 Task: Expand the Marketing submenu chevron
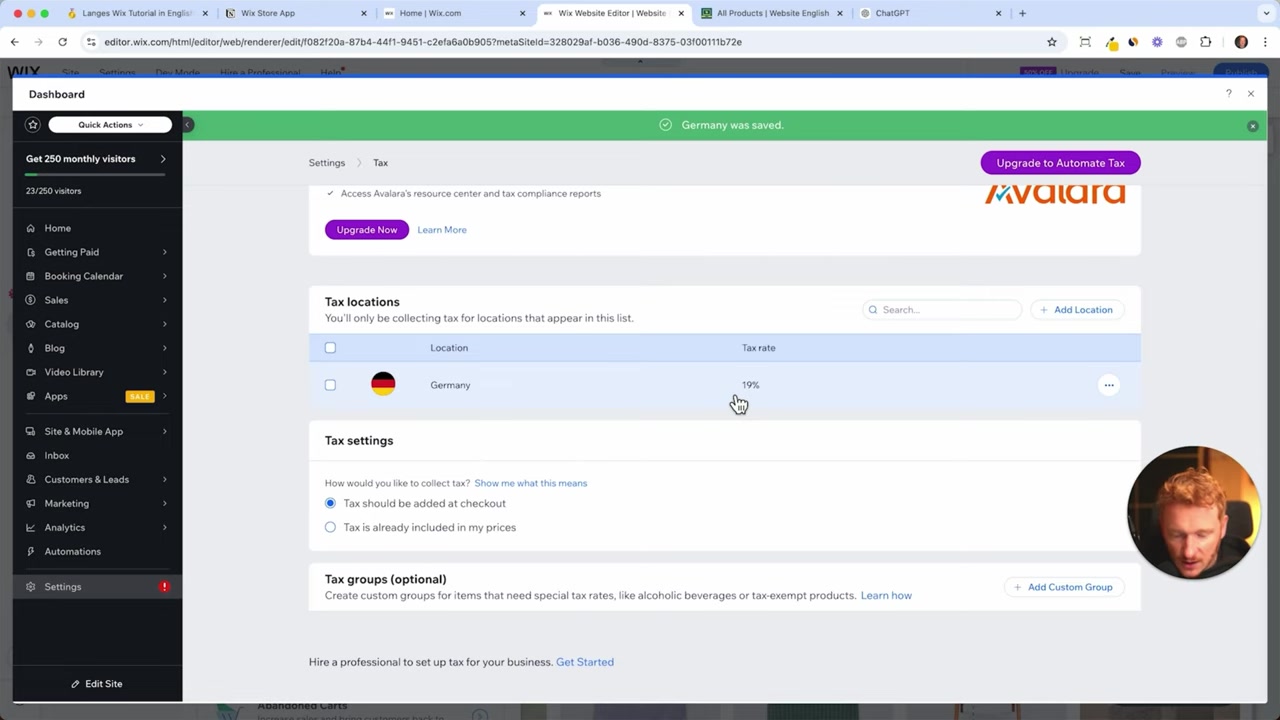164,503
